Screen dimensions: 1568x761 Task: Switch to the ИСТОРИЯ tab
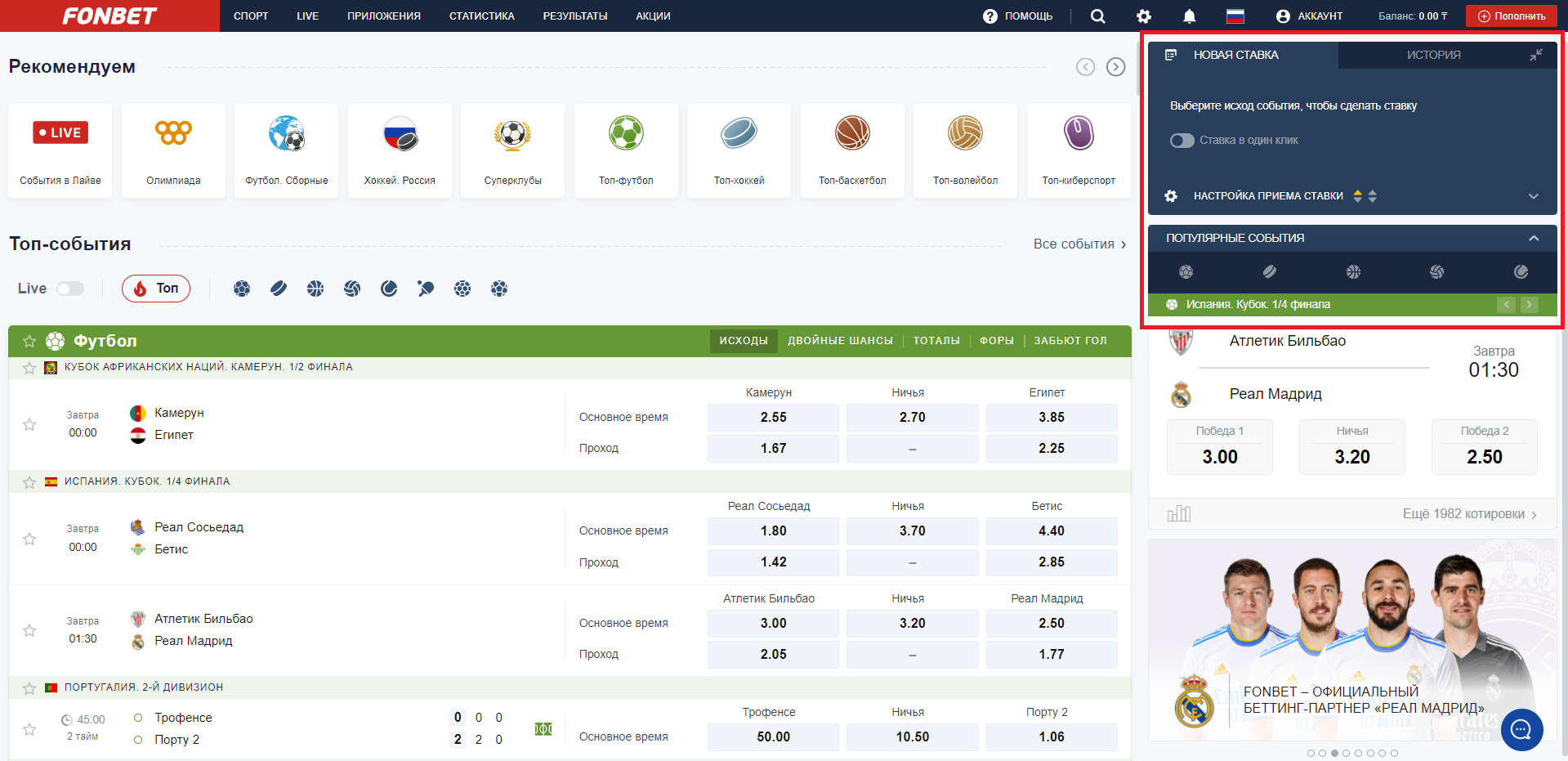[1434, 55]
